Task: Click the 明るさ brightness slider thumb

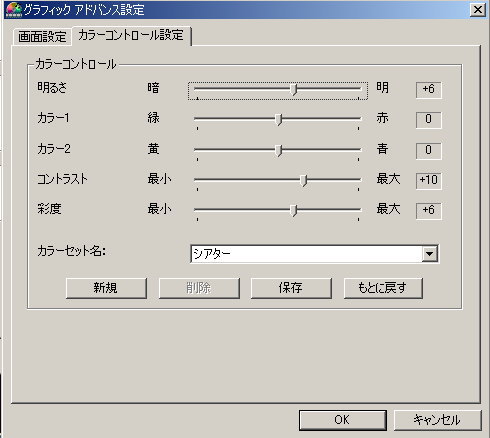Action: [x=293, y=90]
